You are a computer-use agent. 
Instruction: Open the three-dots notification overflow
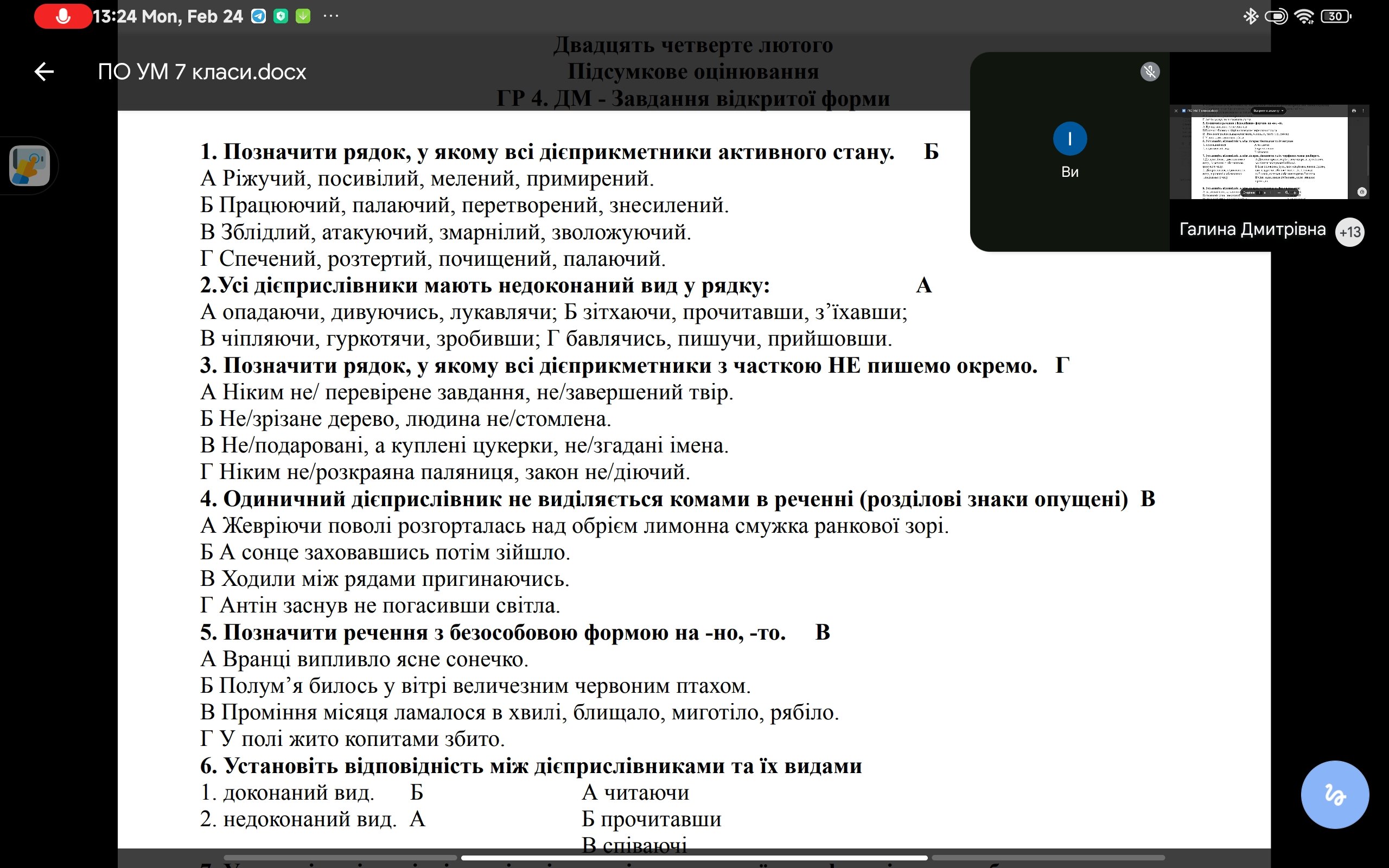330,16
